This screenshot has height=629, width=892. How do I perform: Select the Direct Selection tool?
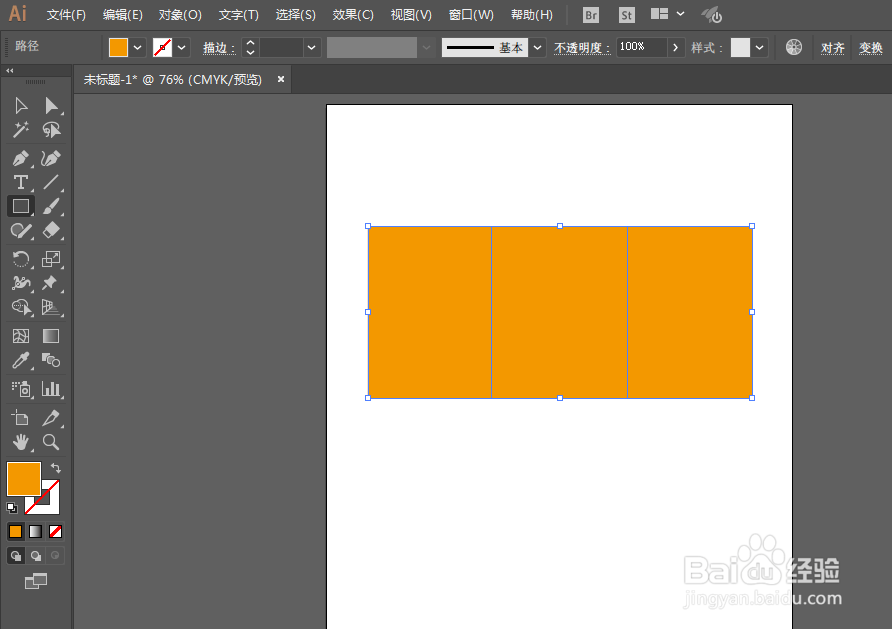click(x=51, y=106)
